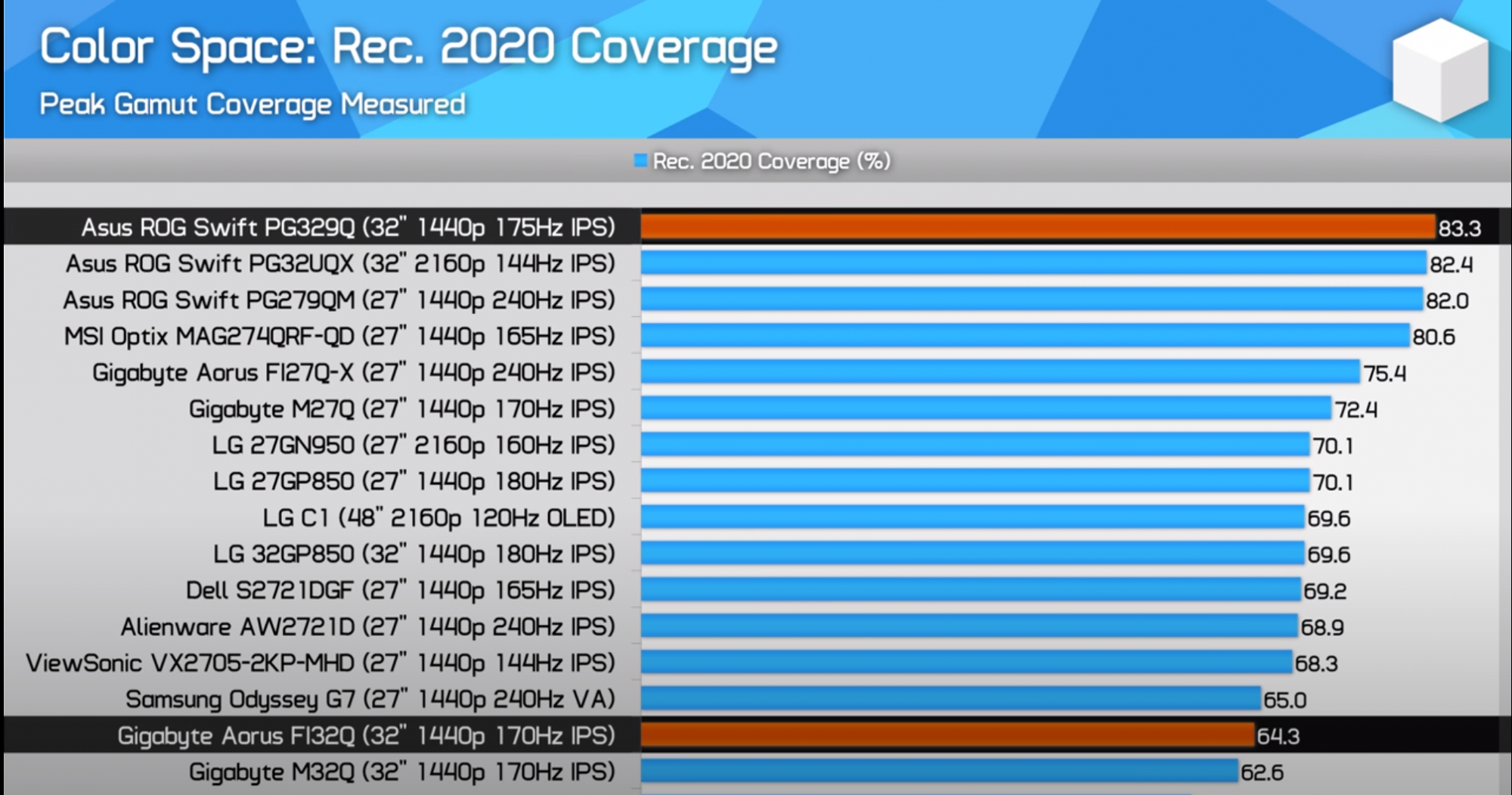Image resolution: width=1512 pixels, height=795 pixels.
Task: Click the 62.6 value label
Action: tap(1262, 773)
